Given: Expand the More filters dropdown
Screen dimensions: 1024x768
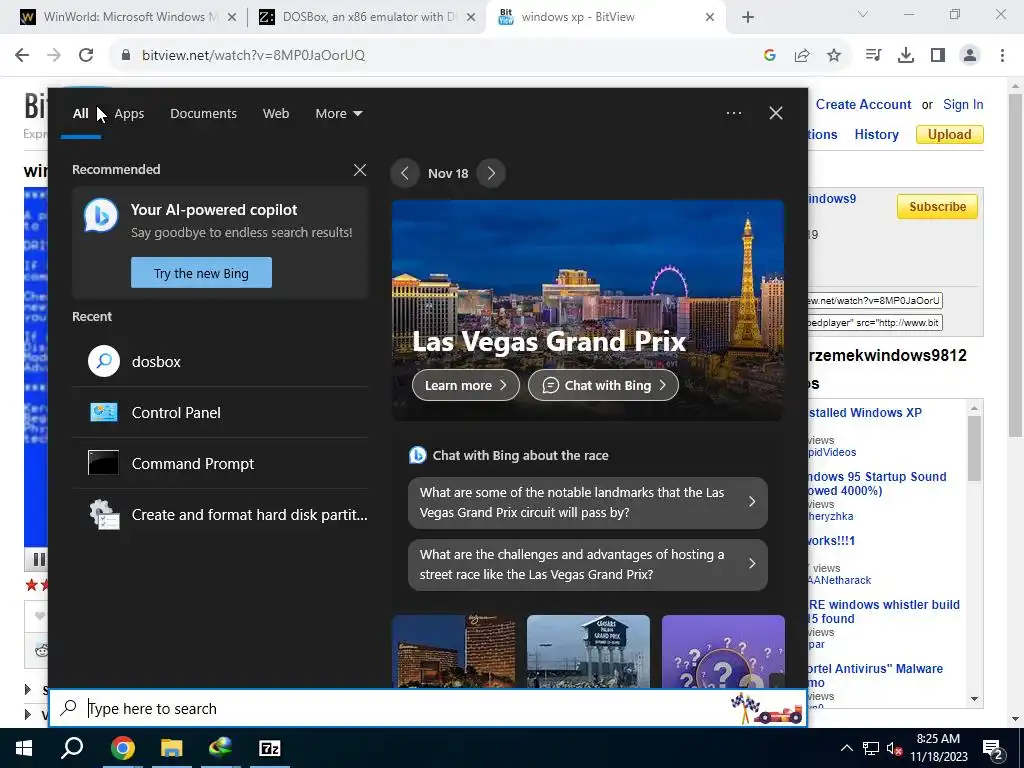Looking at the screenshot, I should coord(338,114).
